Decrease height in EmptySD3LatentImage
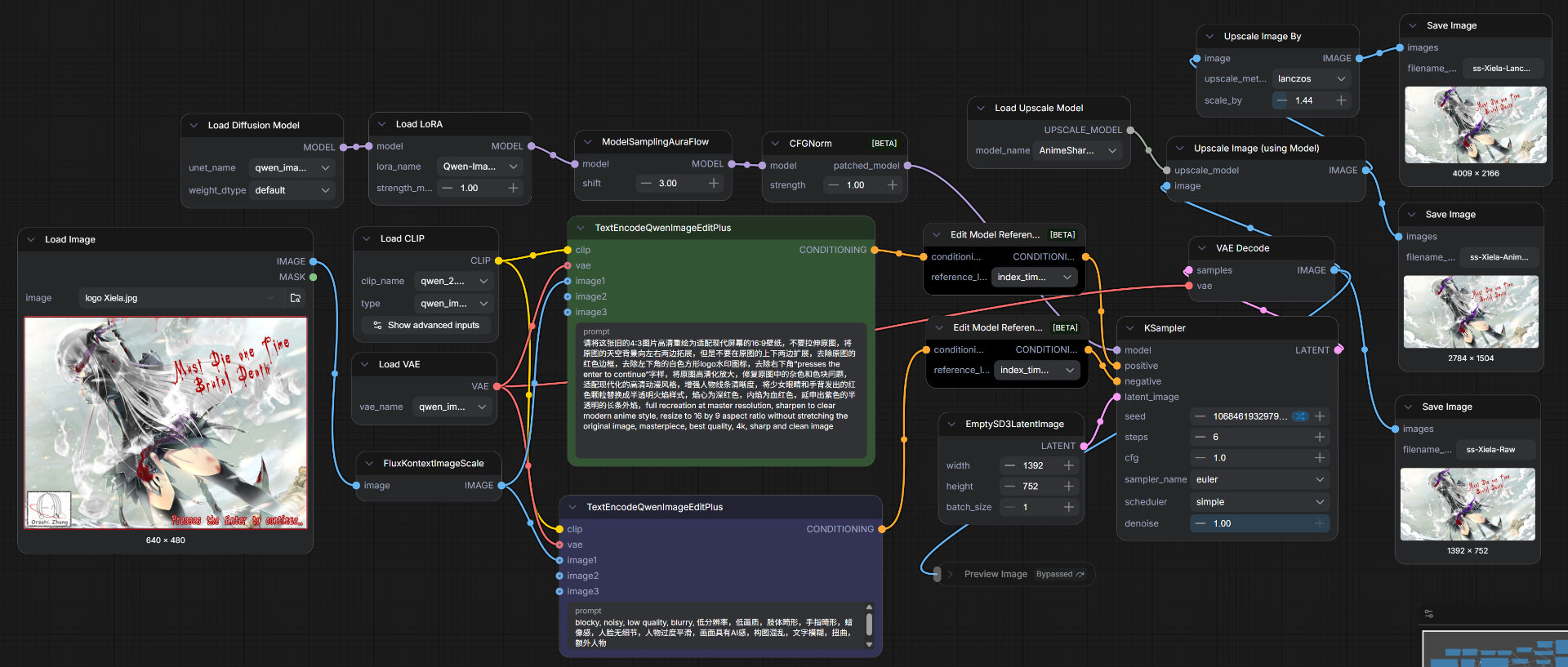The width and height of the screenshot is (1568, 667). (1010, 486)
